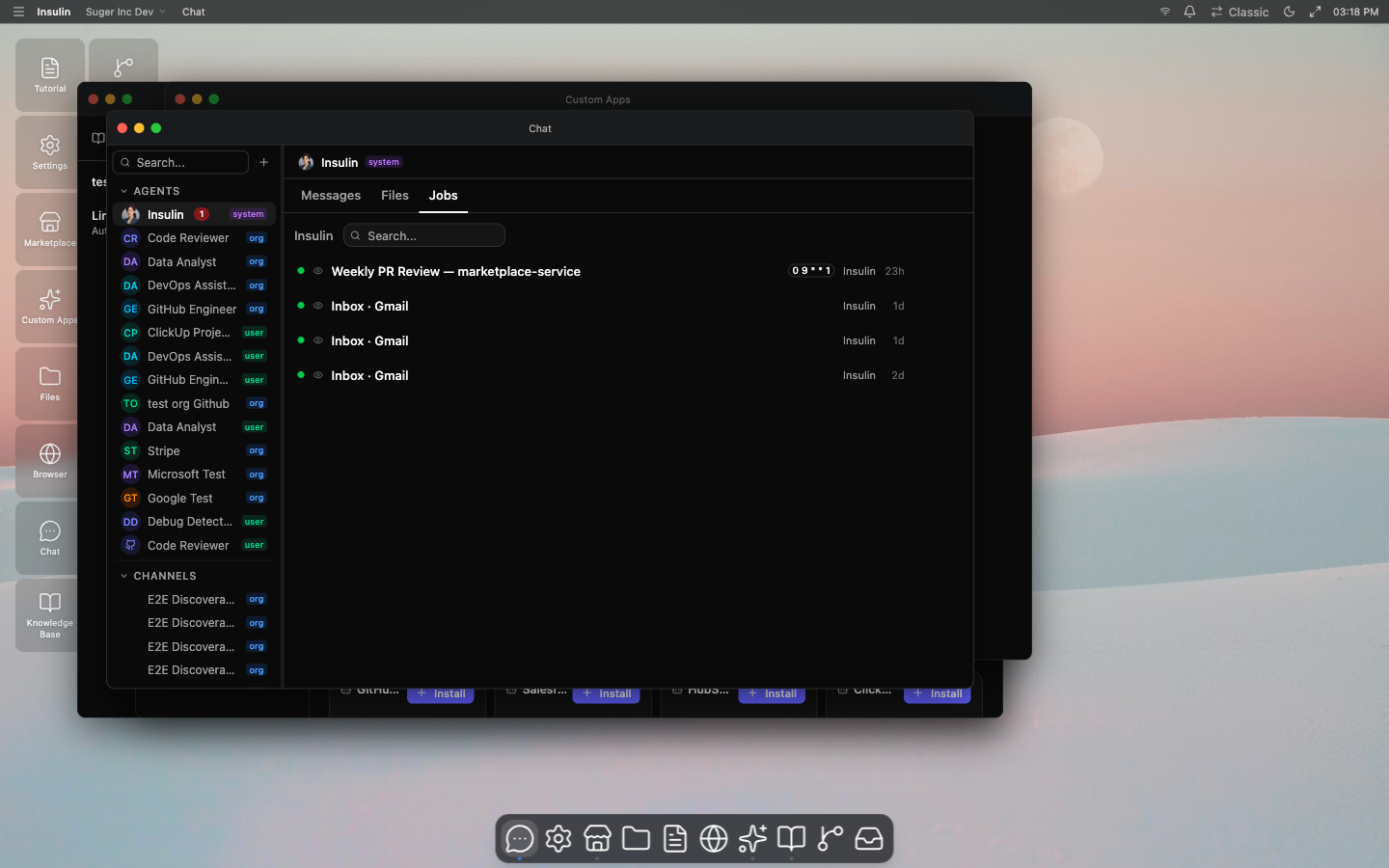Click the jobs Search field next to Insulin
Image resolution: width=1389 pixels, height=868 pixels.
(424, 235)
